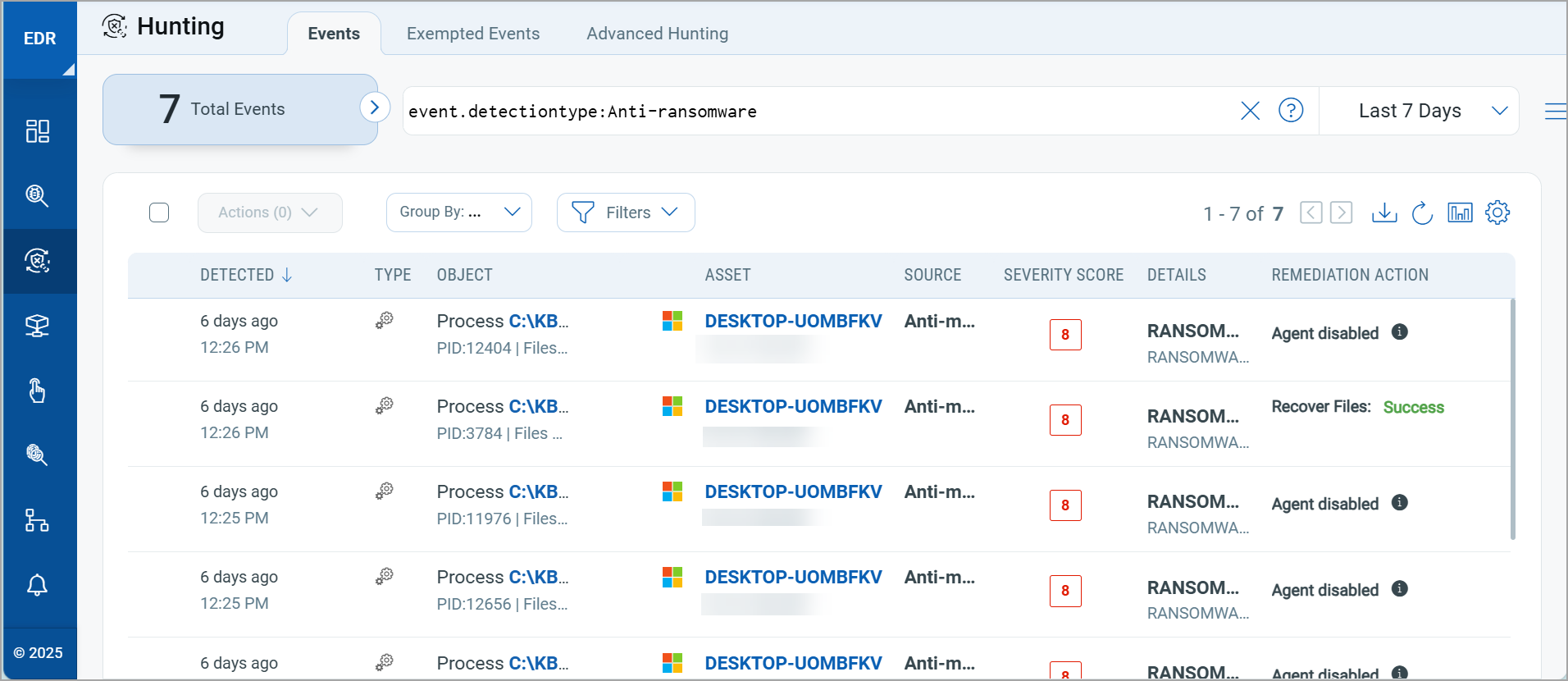Expand the Filters dropdown
The width and height of the screenshot is (1568, 681).
tap(626, 213)
